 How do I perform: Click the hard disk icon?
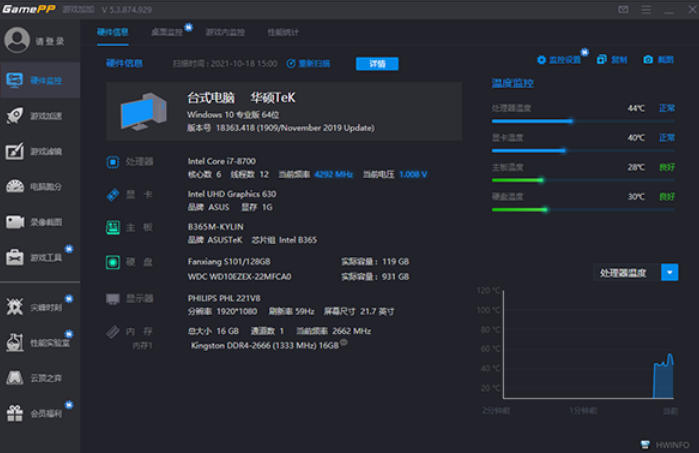(x=113, y=262)
